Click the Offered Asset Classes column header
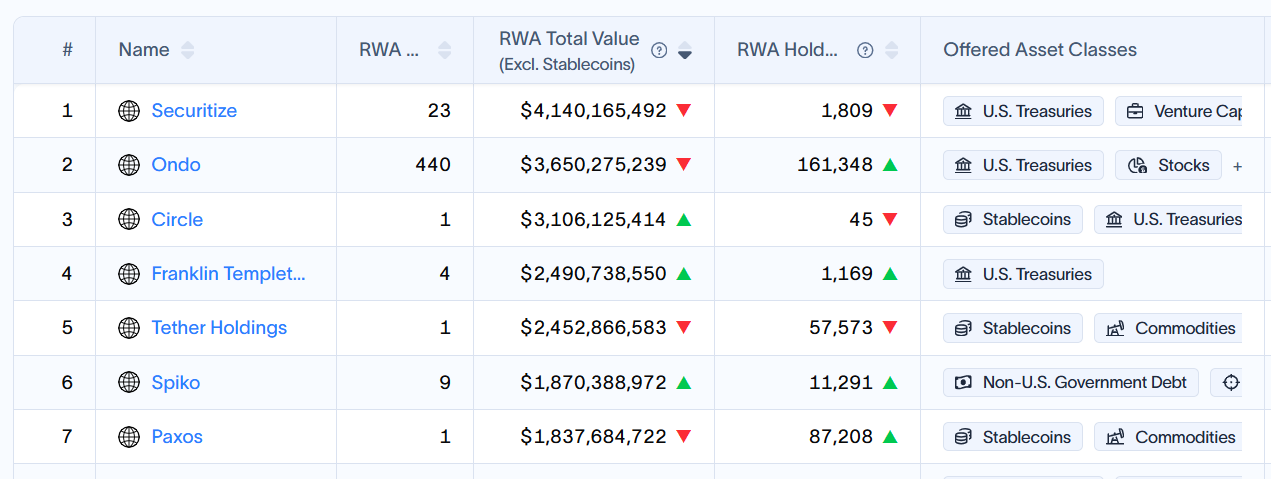This screenshot has height=479, width=1271. click(x=1040, y=50)
